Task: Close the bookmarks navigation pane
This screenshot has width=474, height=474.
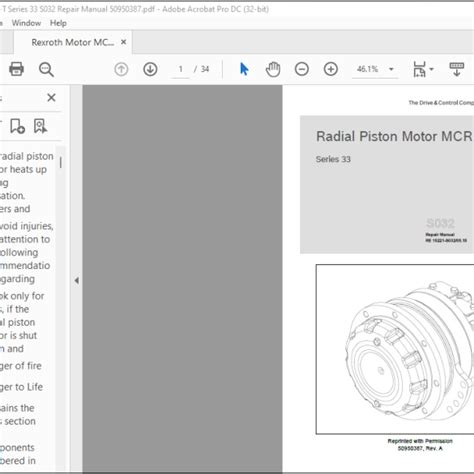Action: click(51, 98)
